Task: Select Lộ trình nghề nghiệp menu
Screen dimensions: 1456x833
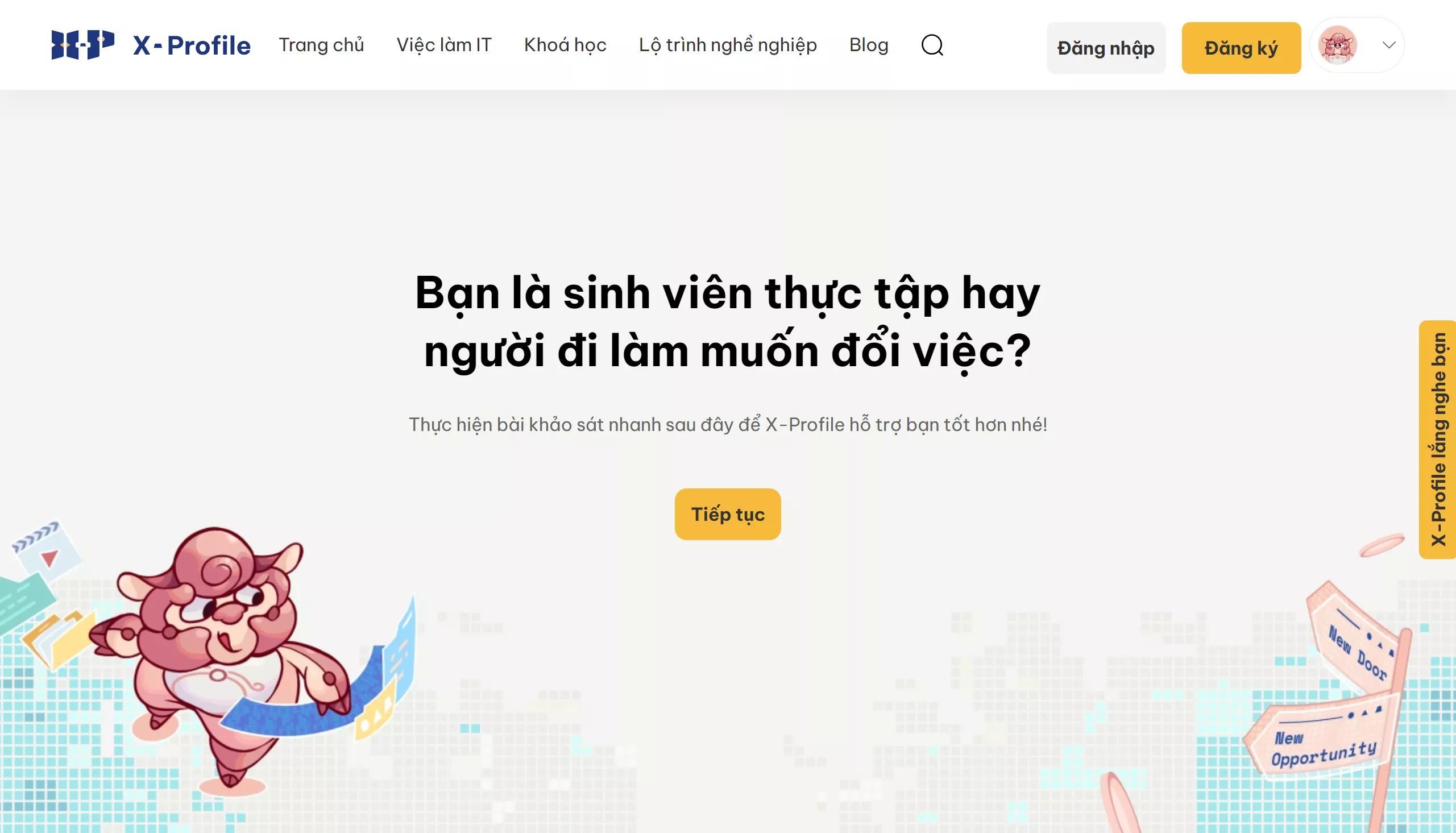Action: coord(727,44)
